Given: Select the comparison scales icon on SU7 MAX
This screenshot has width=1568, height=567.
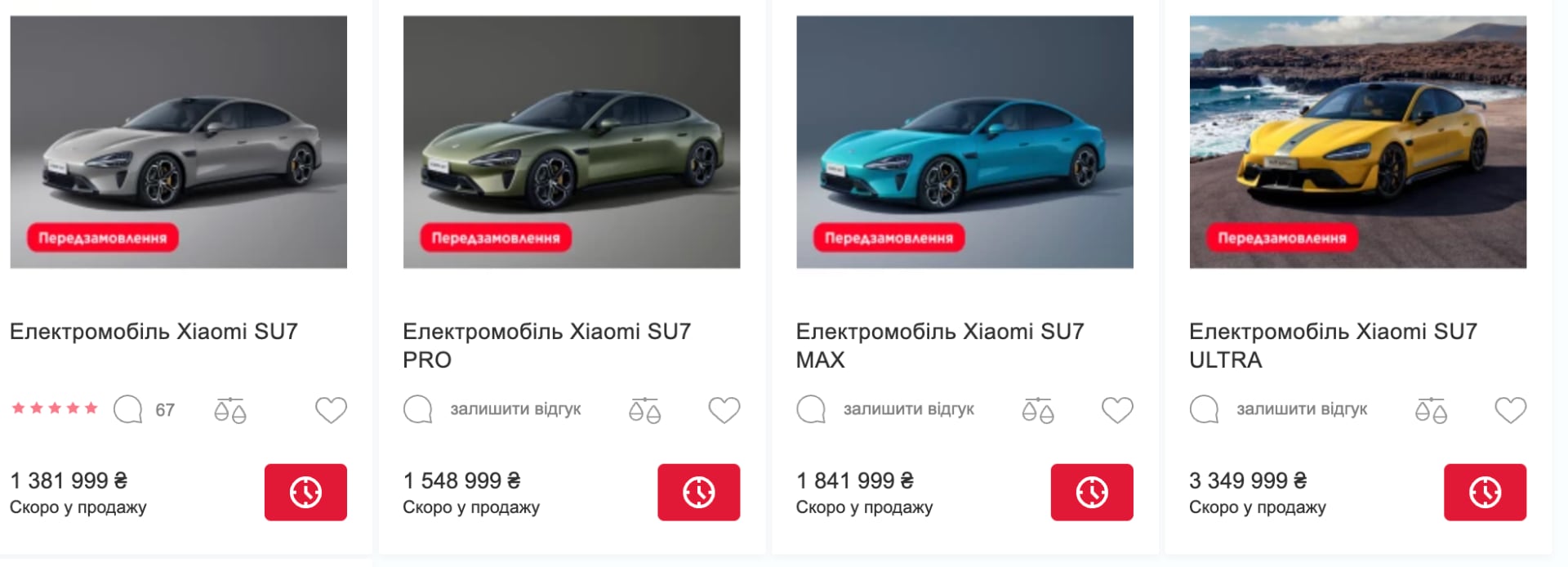Looking at the screenshot, I should 1038,410.
